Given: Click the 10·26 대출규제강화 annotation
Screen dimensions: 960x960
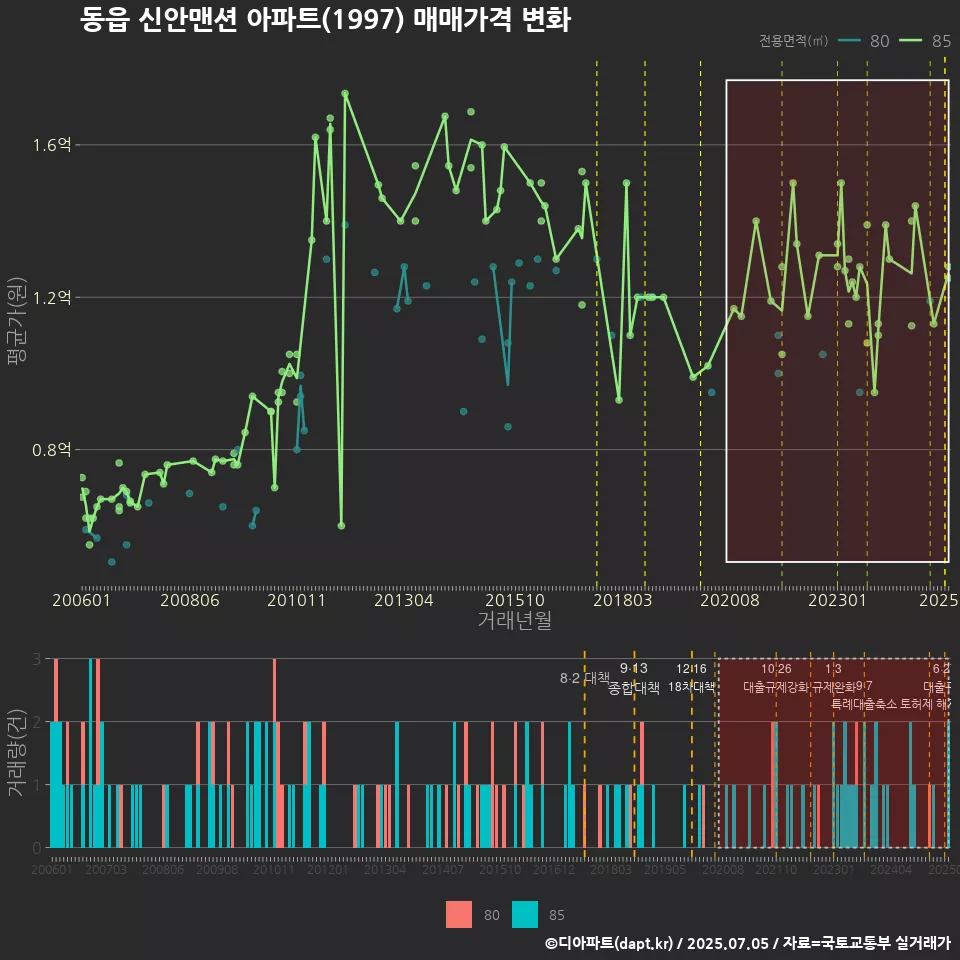Looking at the screenshot, I should pyautogui.click(x=776, y=678).
